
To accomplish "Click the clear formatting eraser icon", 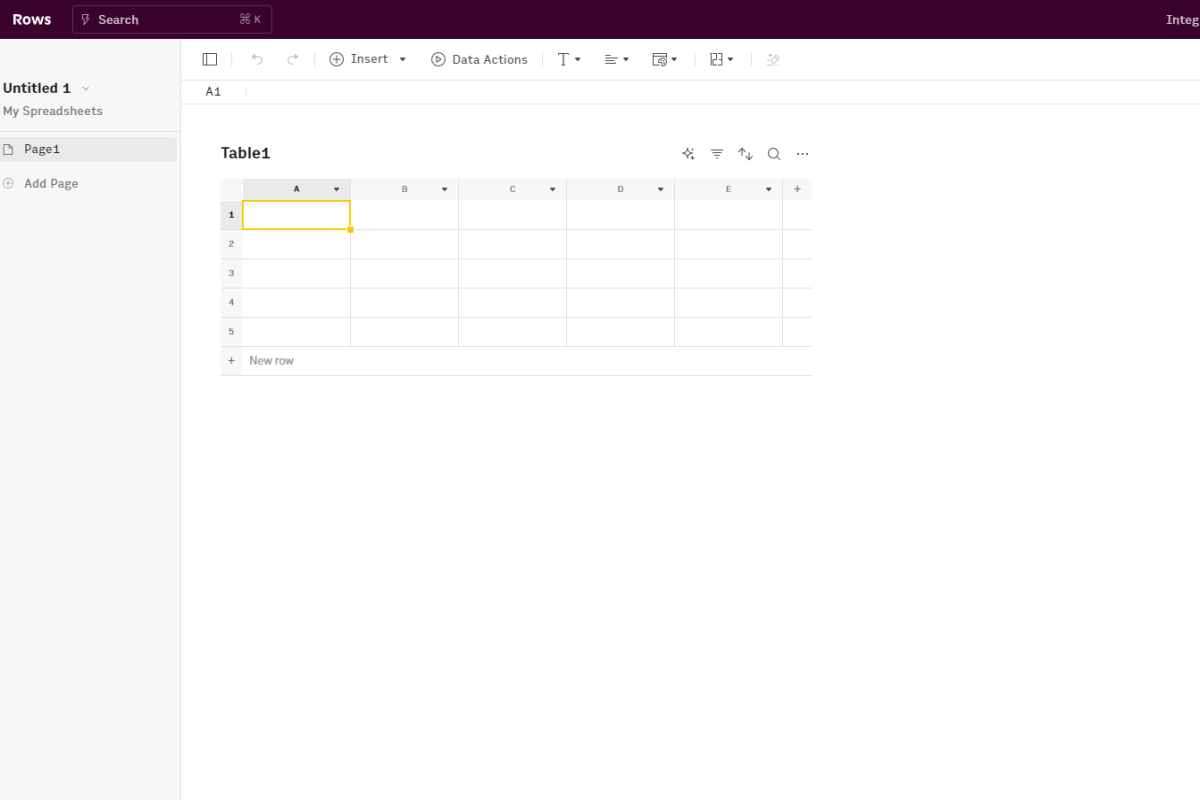I will coord(772,60).
